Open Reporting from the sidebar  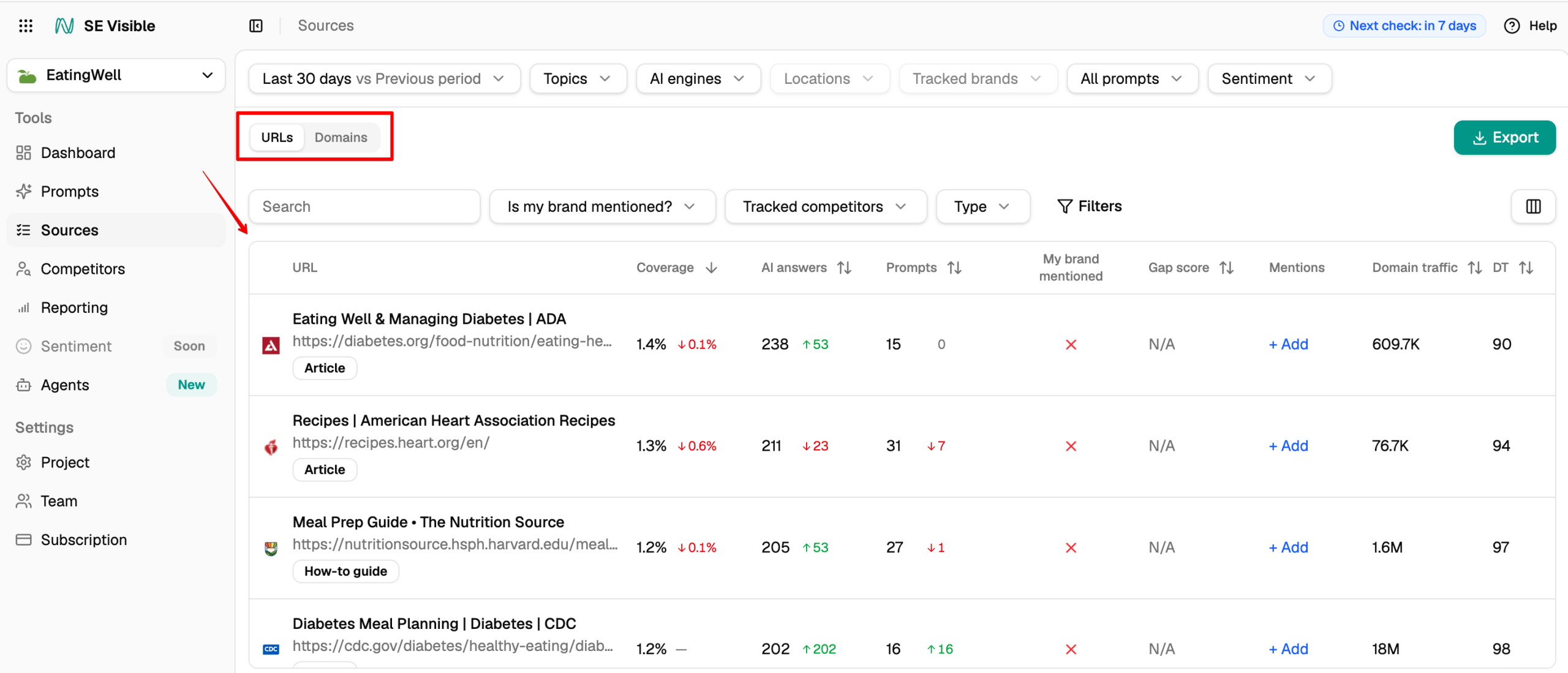tap(116, 307)
